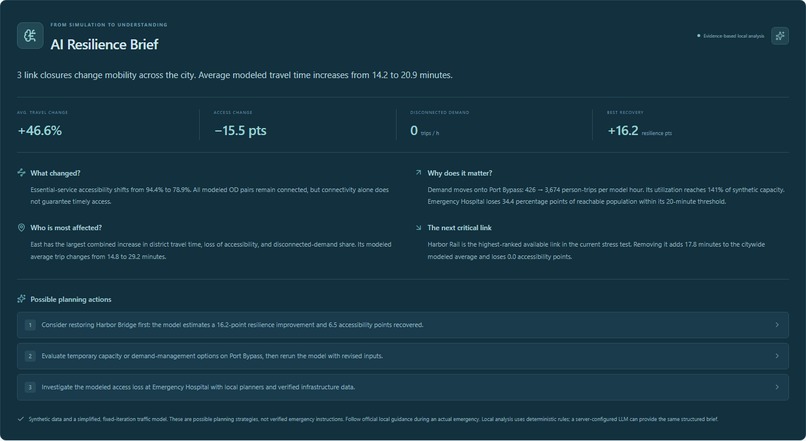This screenshot has width=806, height=441.
Task: Expand chevron on Port Bypass capacity action
Action: pos(777,356)
